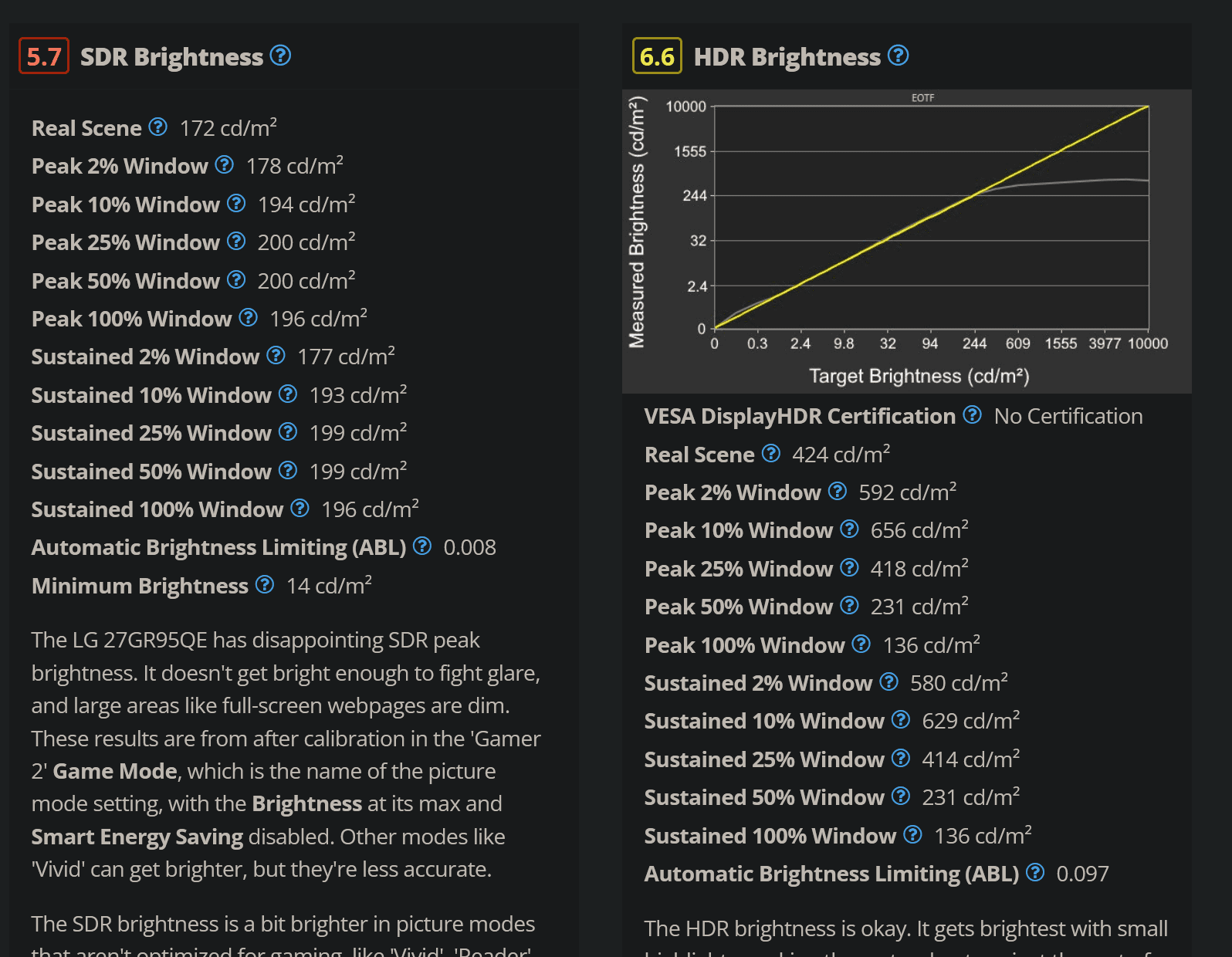Click the HDR Peak 10% Window label
The height and width of the screenshot is (957, 1232).
739,530
